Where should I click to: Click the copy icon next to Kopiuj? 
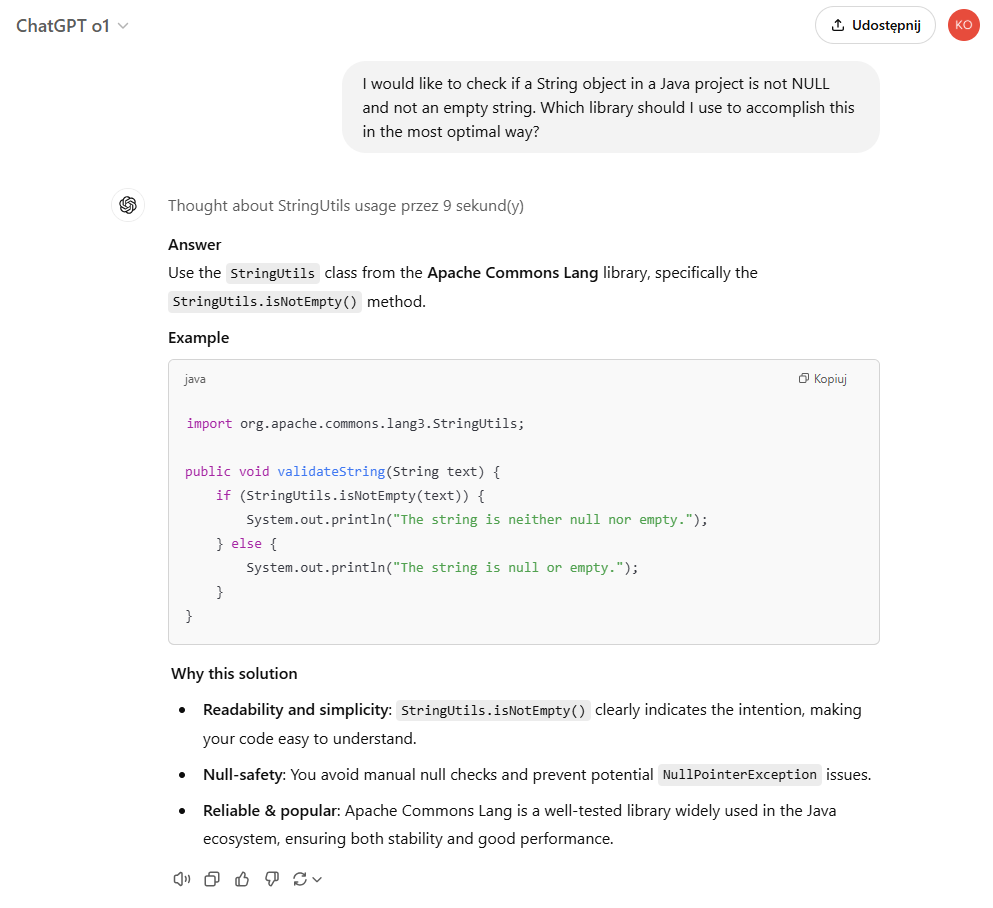[x=803, y=378]
